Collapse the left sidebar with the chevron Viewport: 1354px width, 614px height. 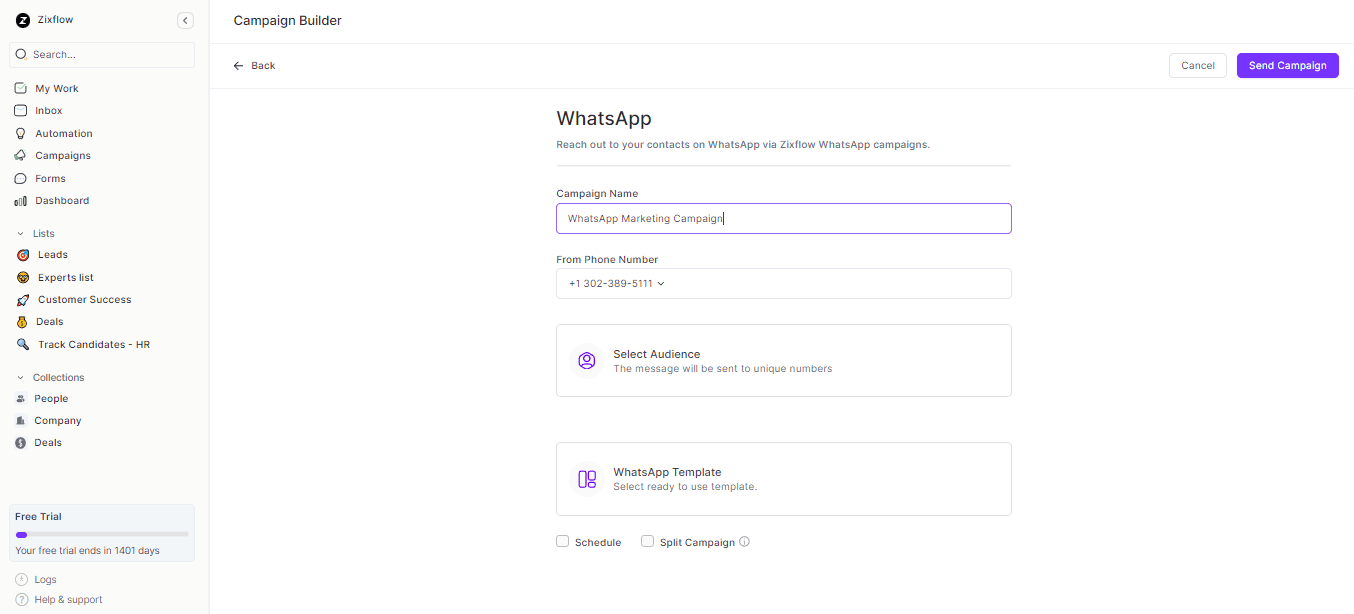(185, 19)
